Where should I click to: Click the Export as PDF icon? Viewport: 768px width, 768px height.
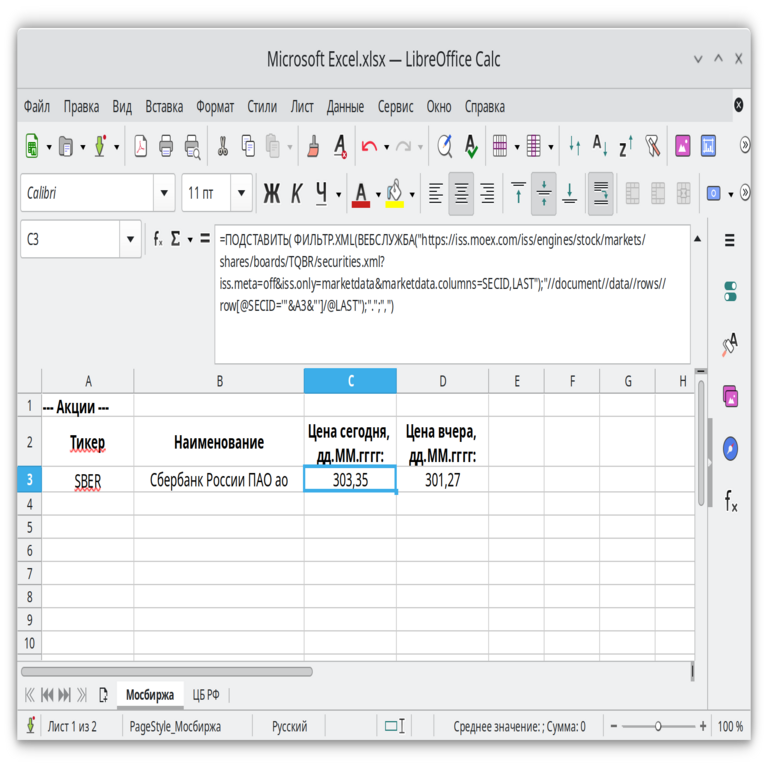pos(141,146)
